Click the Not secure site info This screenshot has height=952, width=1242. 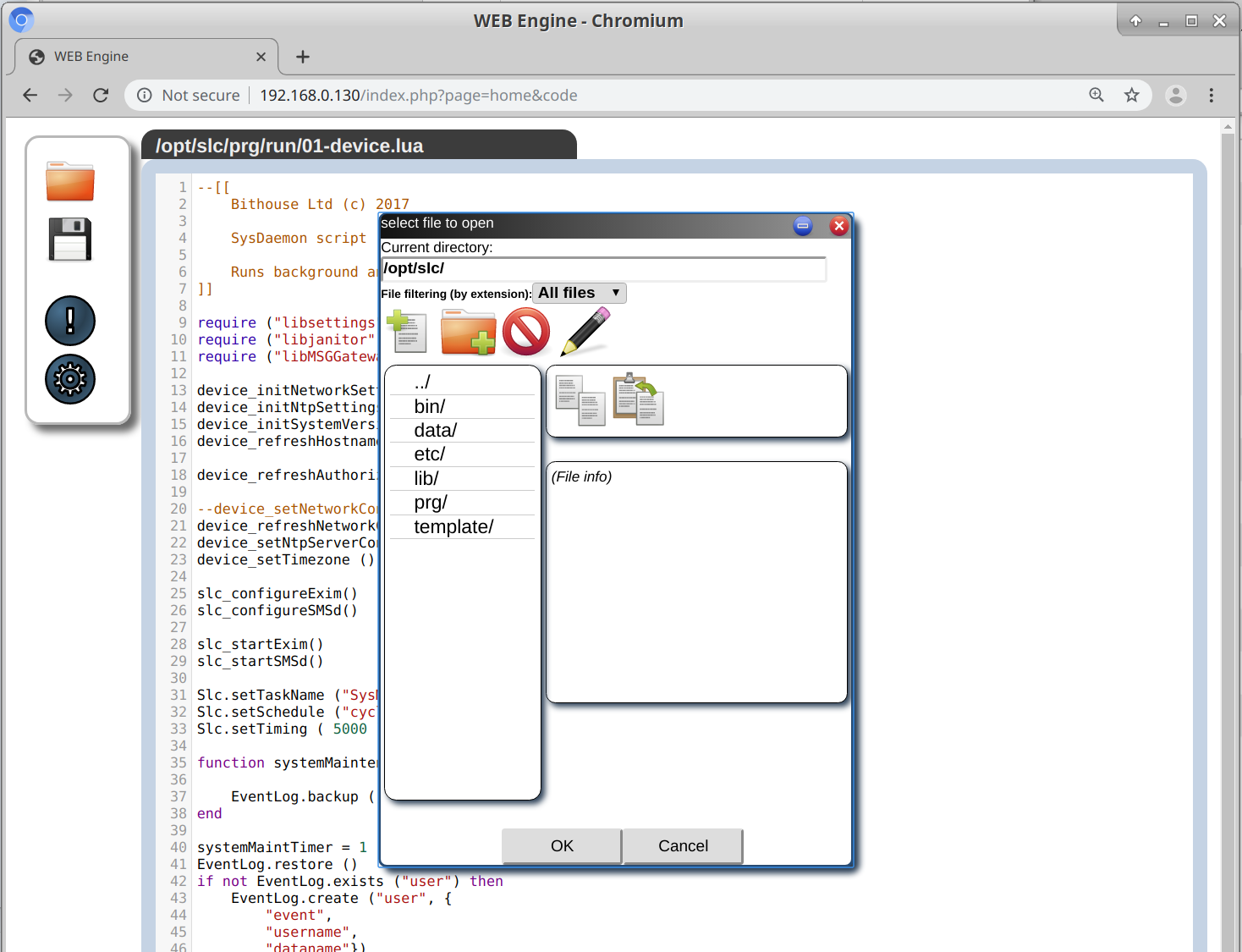pyautogui.click(x=189, y=96)
